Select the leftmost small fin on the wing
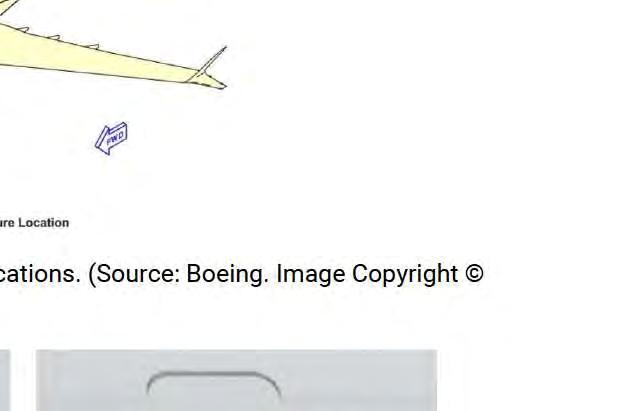This screenshot has width=637, height=411. (24, 30)
